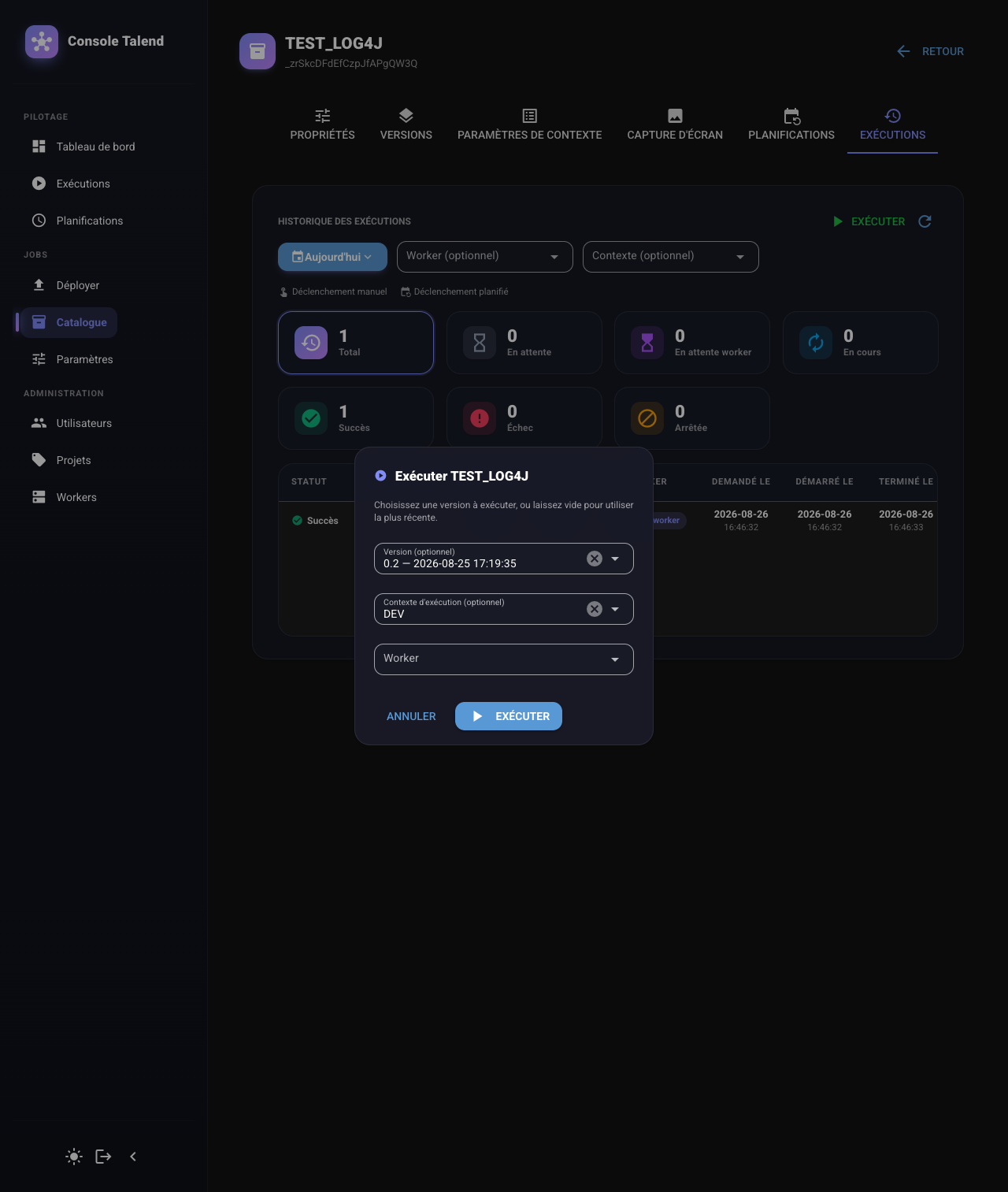Screen dimensions: 1008x1192
Task: Select the Exécutions tab
Action: point(893,125)
